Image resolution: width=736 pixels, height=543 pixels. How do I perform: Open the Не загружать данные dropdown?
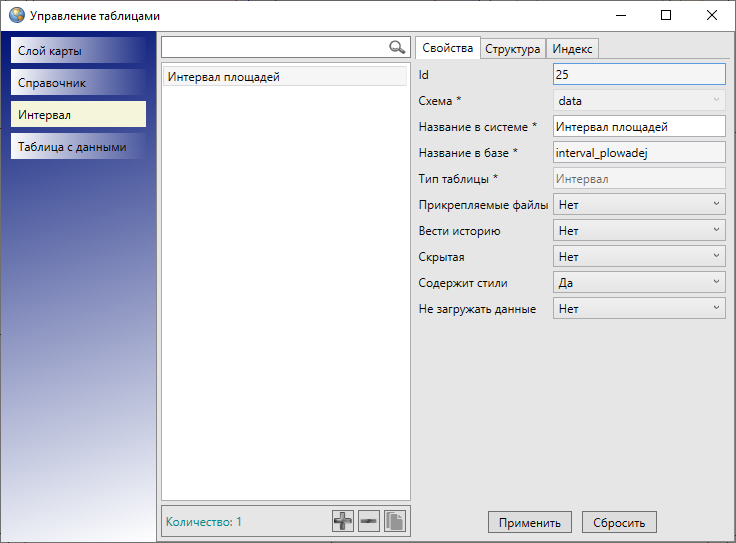click(638, 309)
